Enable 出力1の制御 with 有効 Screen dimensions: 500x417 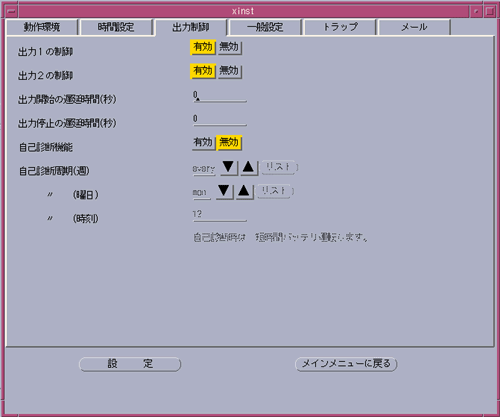point(203,47)
